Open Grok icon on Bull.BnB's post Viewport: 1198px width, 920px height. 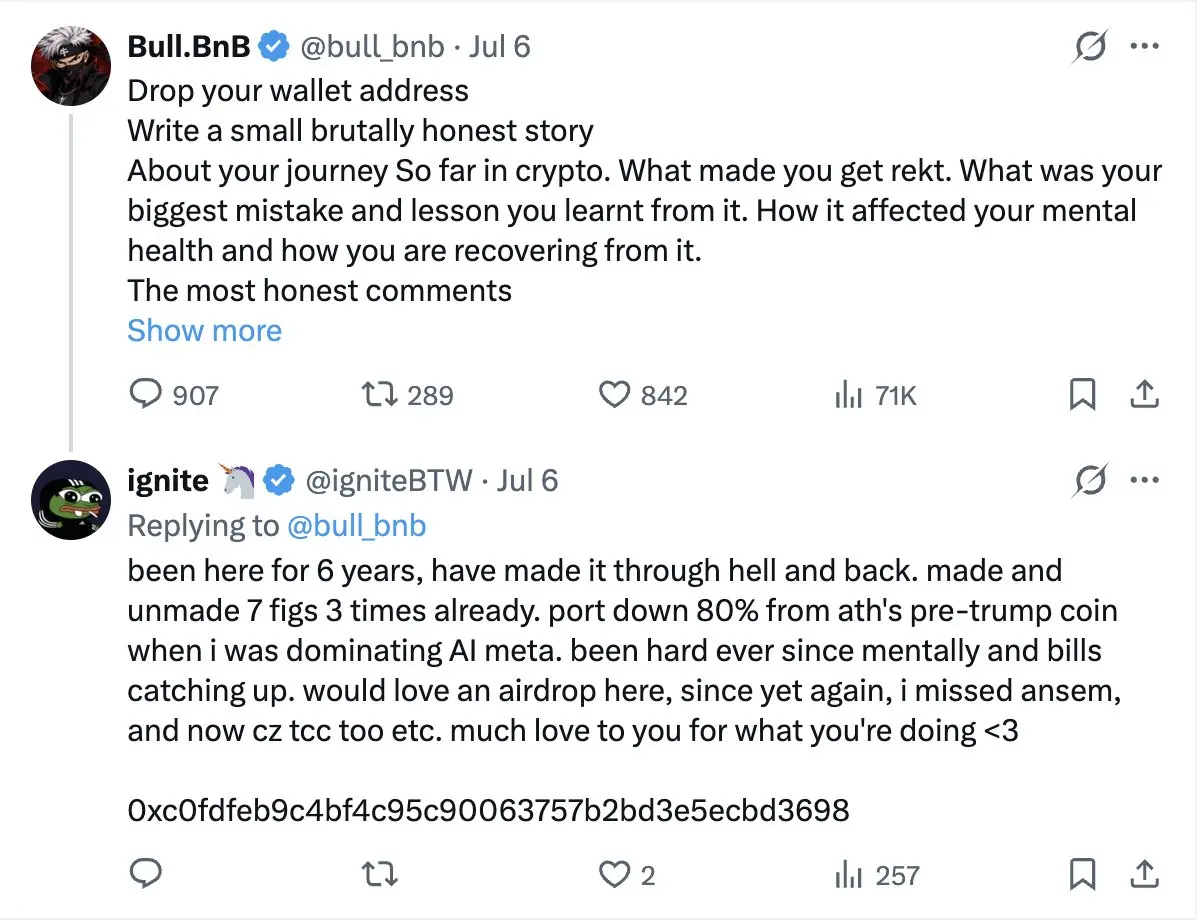pos(1090,47)
